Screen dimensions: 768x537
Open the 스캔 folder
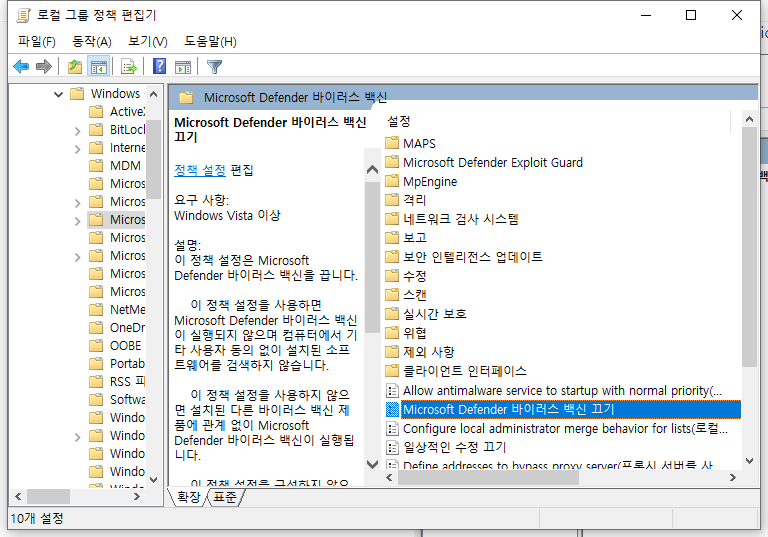[x=406, y=294]
